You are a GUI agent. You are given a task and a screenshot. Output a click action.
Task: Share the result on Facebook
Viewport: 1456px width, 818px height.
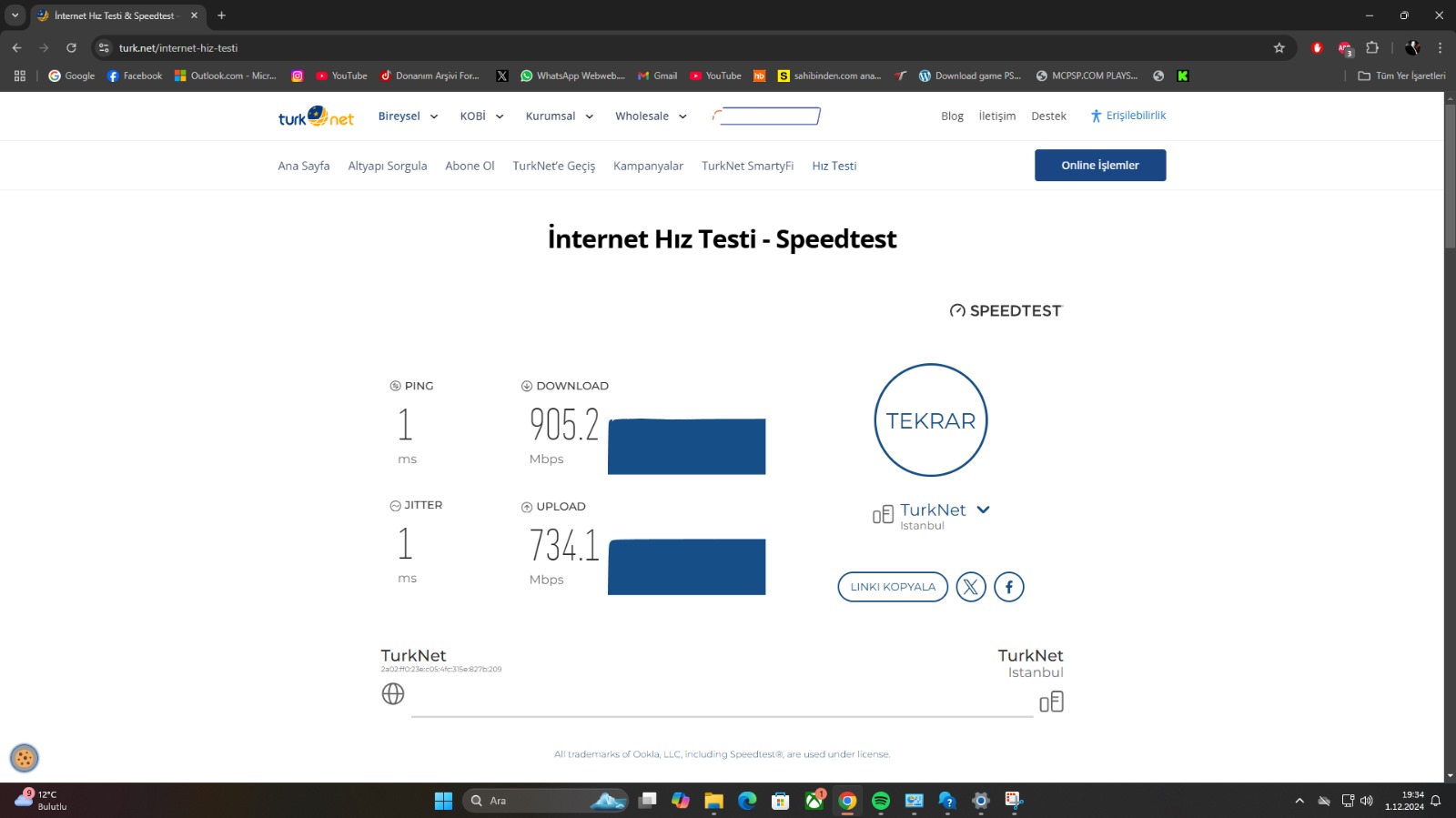1009,587
